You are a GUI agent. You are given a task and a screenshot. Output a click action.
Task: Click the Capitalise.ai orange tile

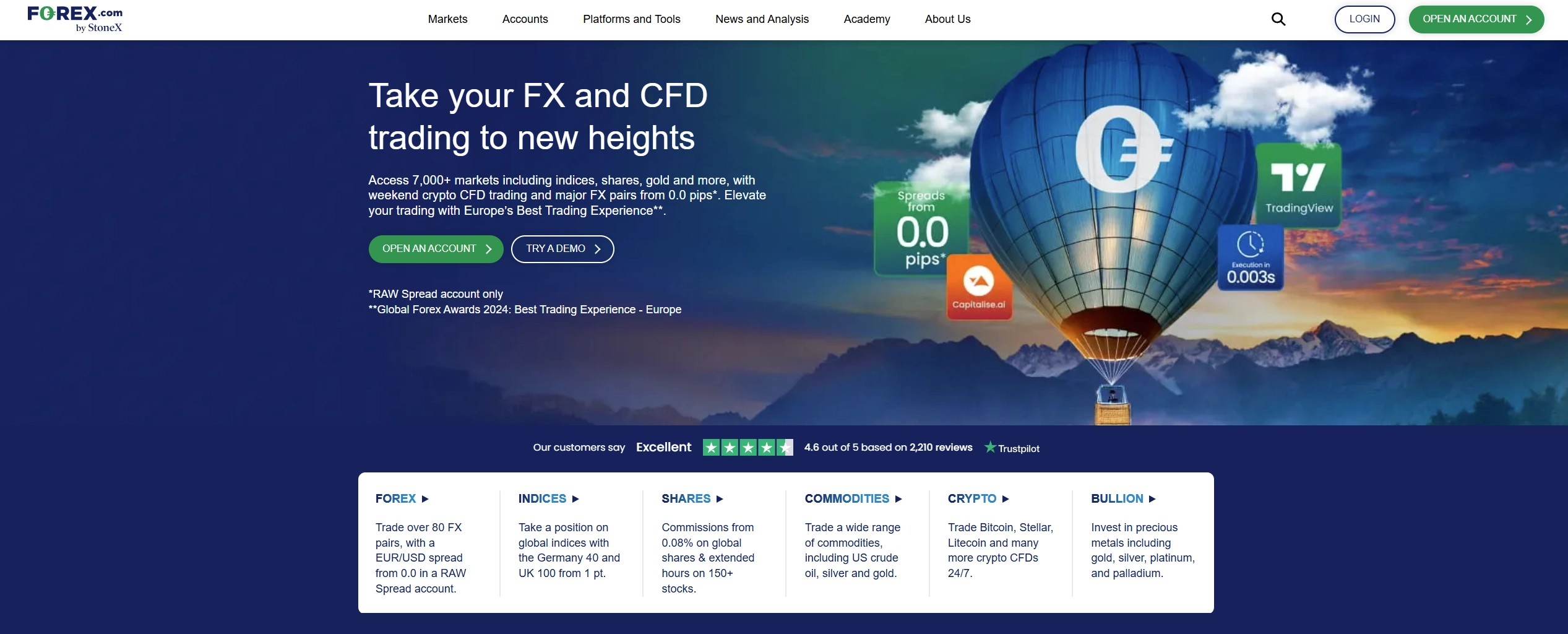point(979,288)
